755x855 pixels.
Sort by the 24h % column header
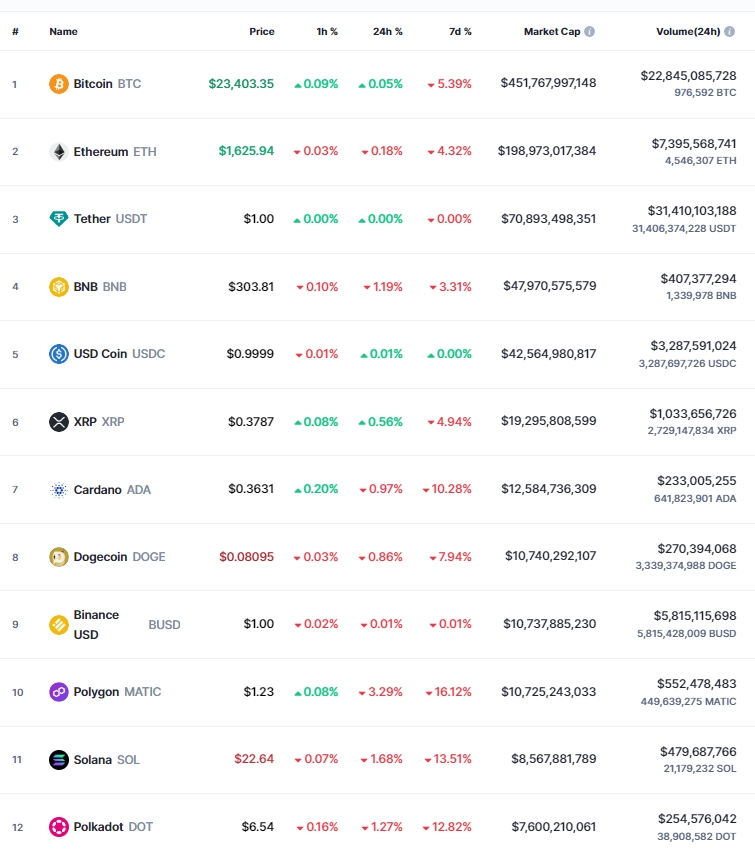(x=388, y=32)
